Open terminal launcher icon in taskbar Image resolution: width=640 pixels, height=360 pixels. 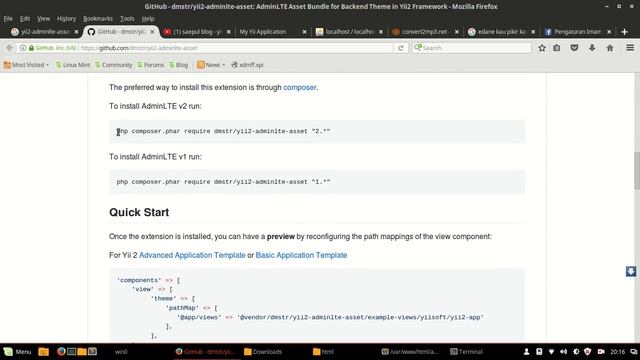(71, 351)
